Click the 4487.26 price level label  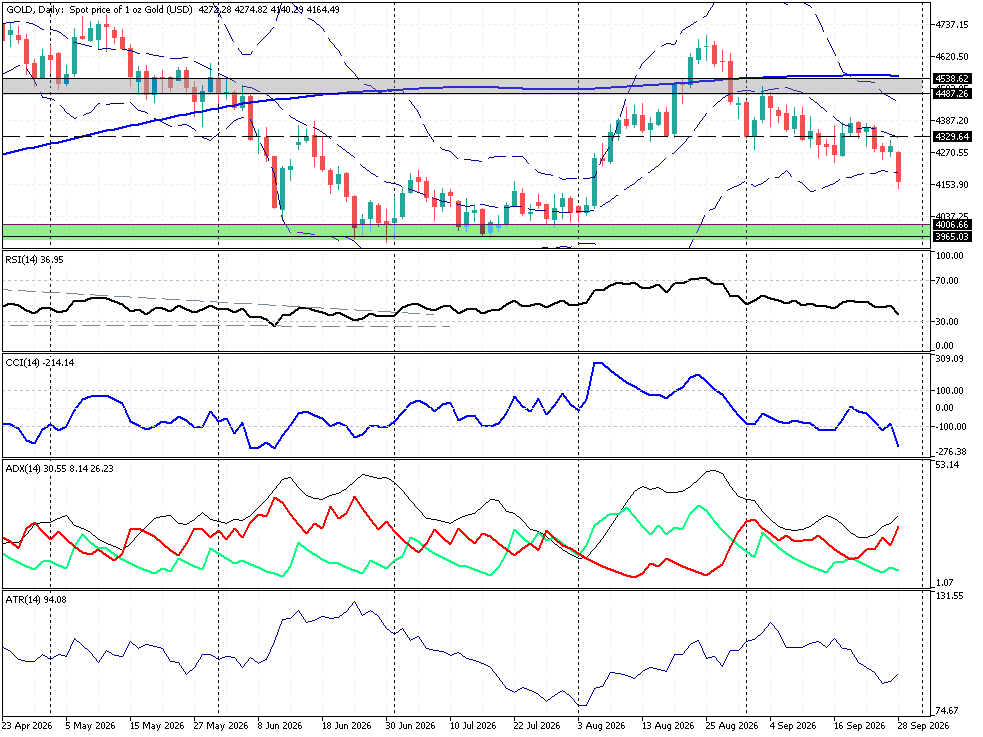(x=951, y=93)
